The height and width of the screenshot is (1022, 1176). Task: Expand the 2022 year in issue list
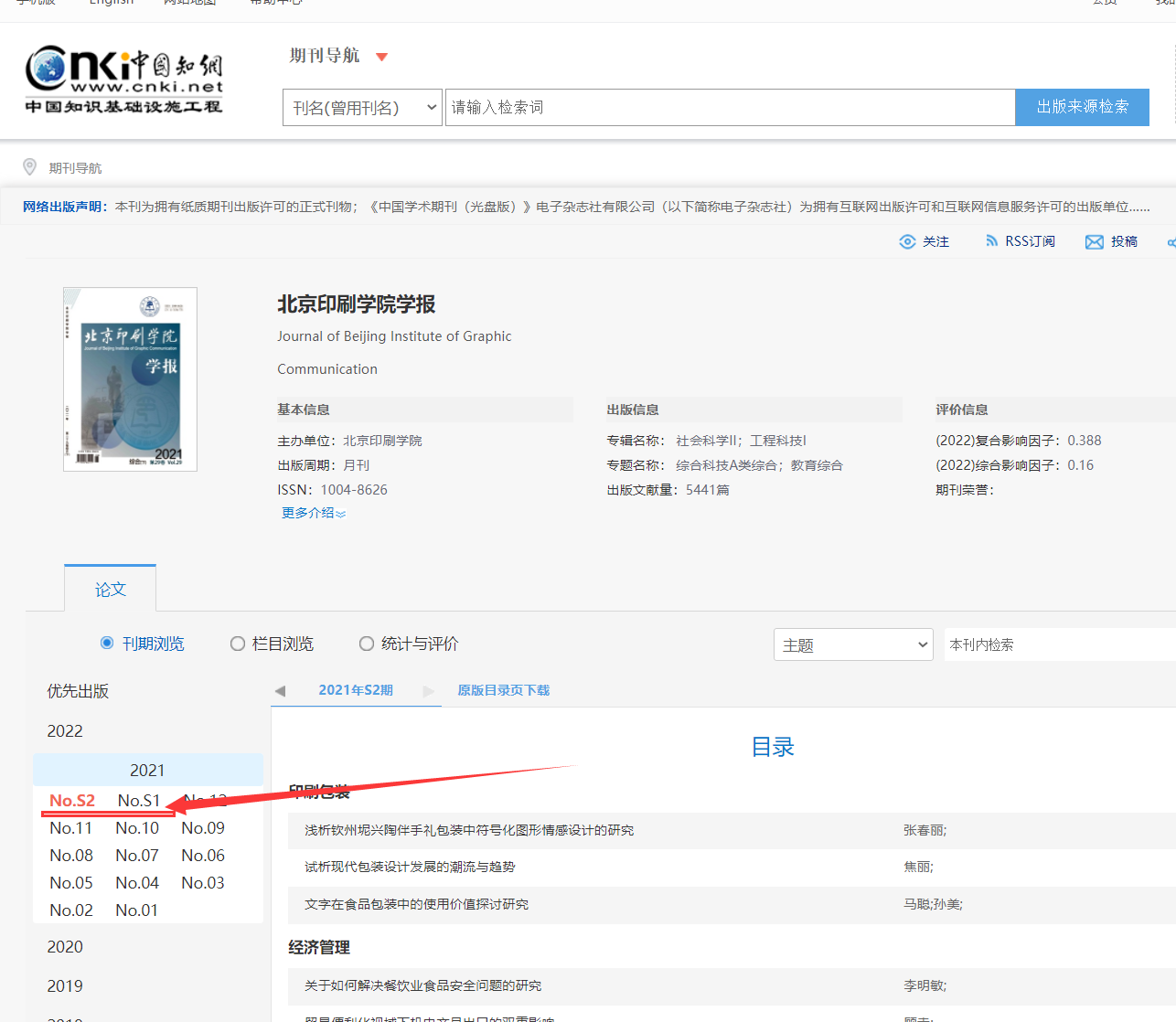click(65, 731)
